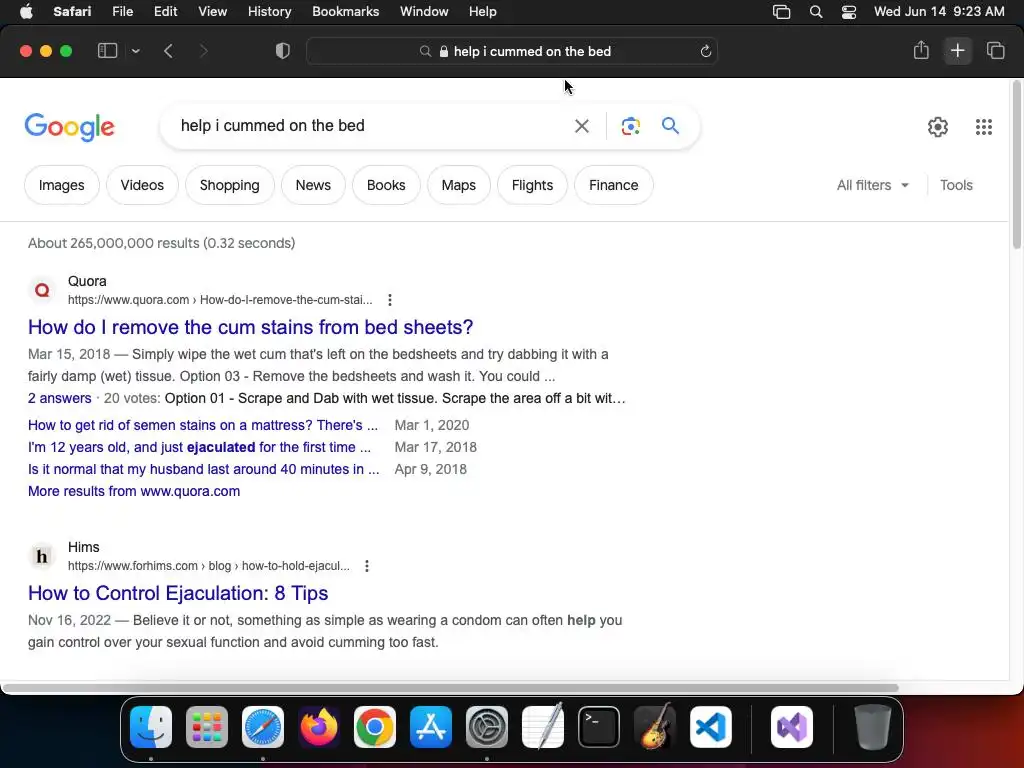Open the privacy report shield icon

pos(283,51)
